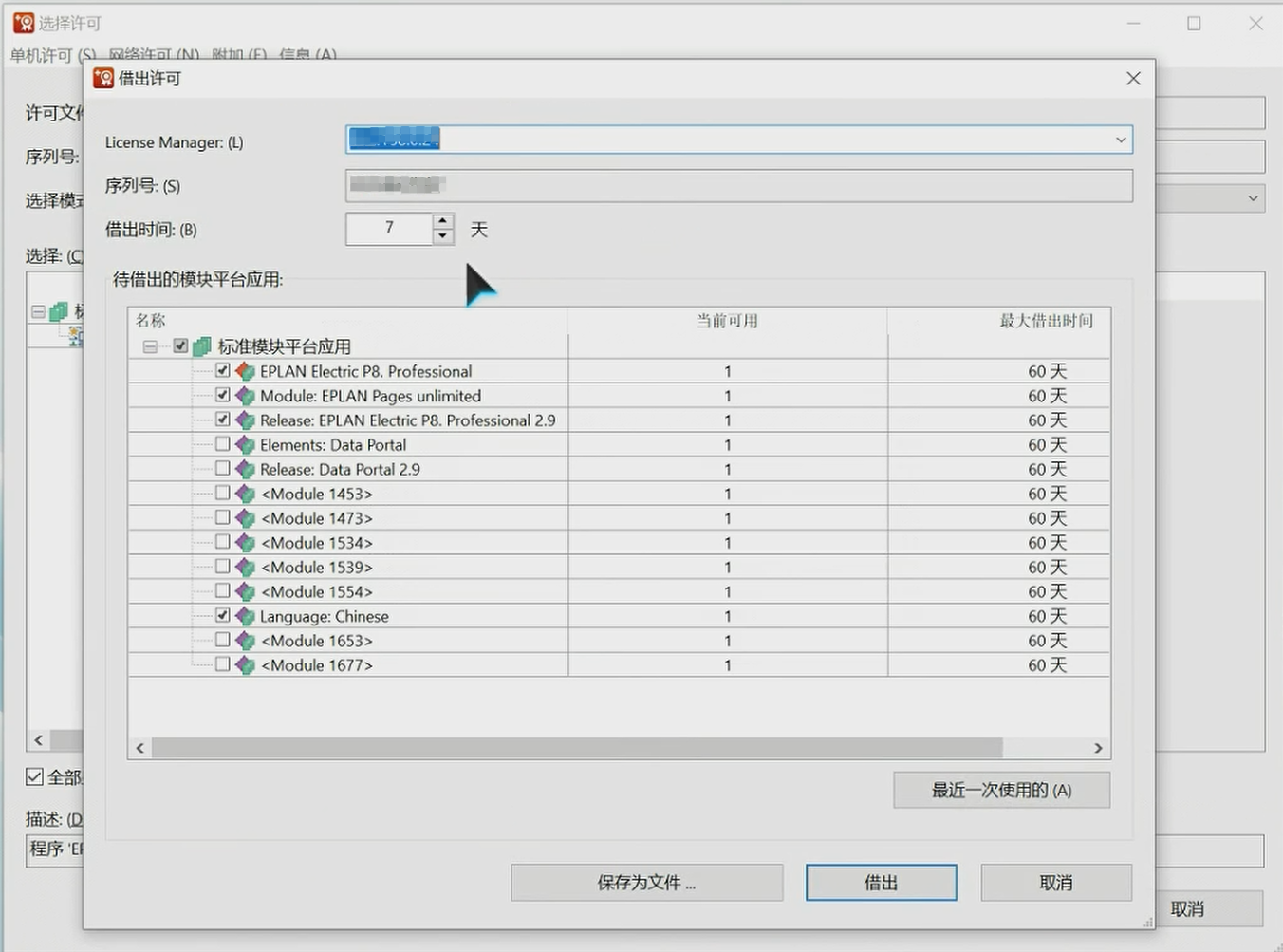Check the Release: Data Portal 2.9 checkbox
1283x952 pixels.
point(223,469)
